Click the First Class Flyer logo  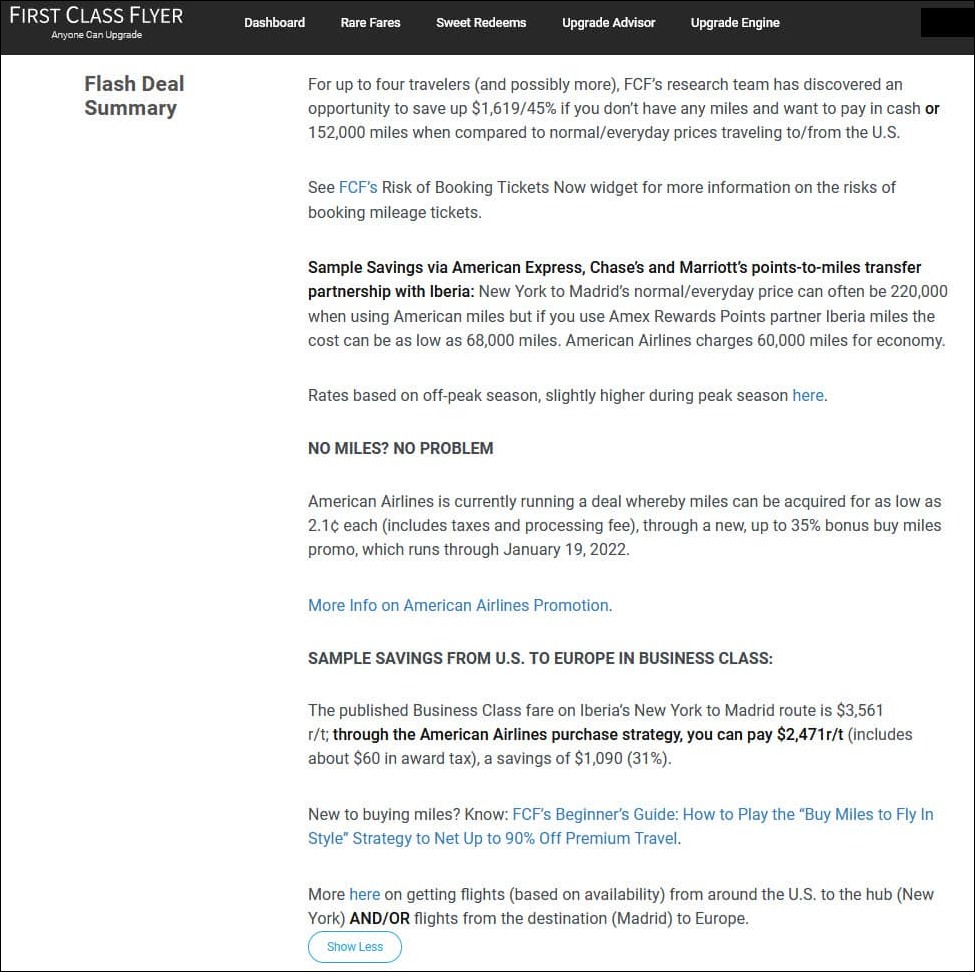[96, 16]
